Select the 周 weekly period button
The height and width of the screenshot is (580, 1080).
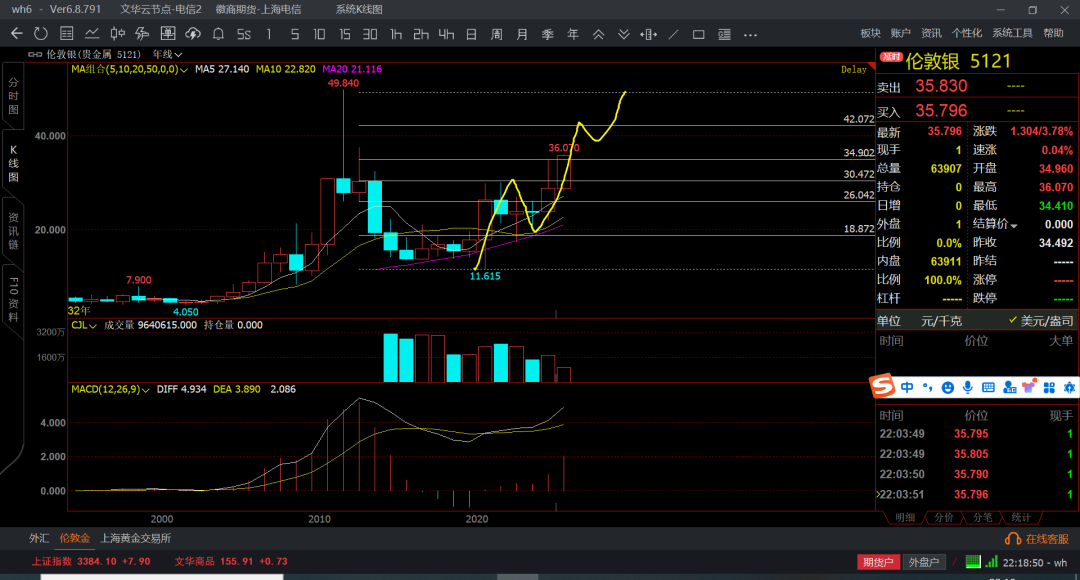point(497,34)
